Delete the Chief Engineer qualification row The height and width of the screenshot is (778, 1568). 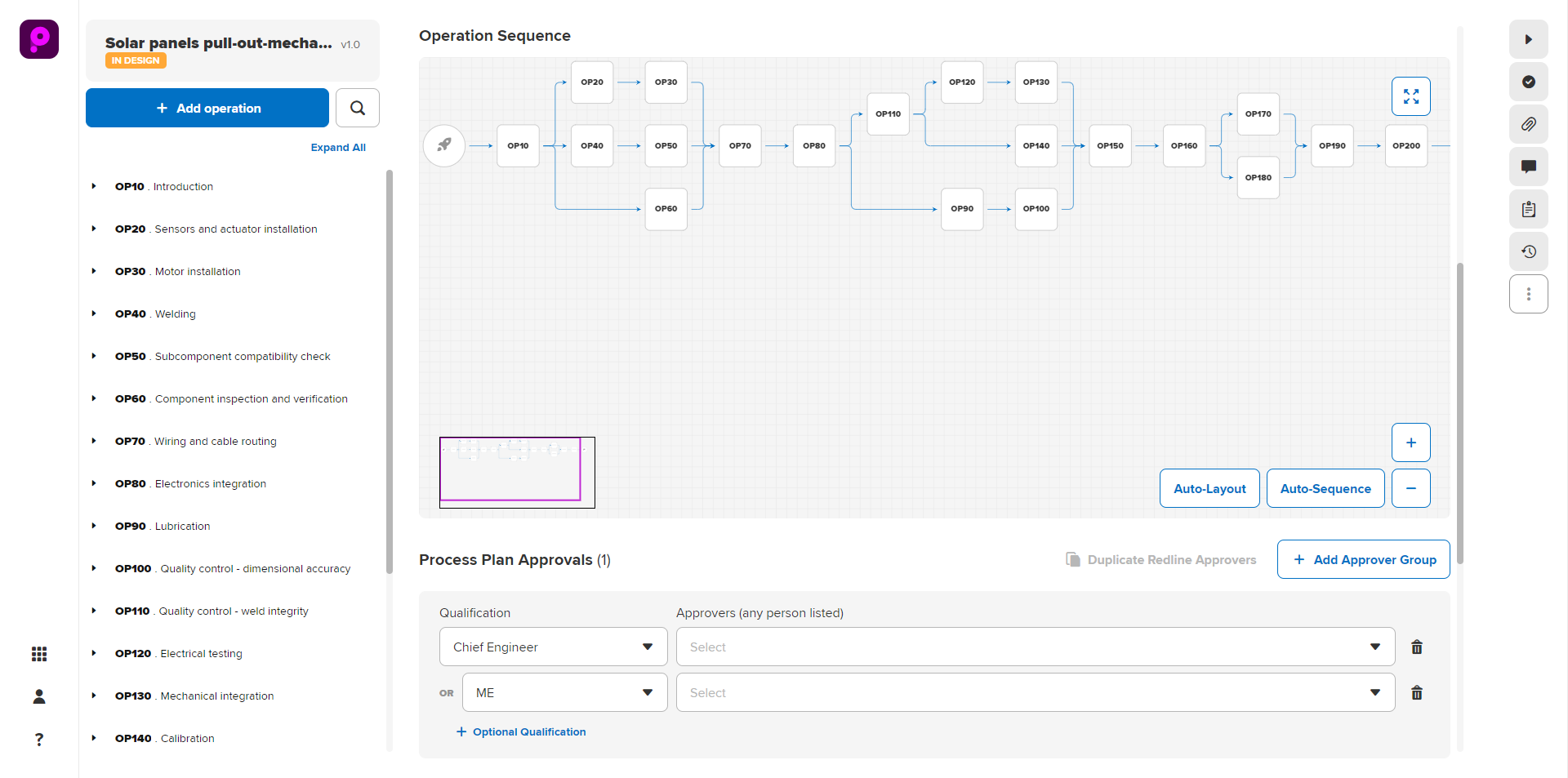[1417, 647]
